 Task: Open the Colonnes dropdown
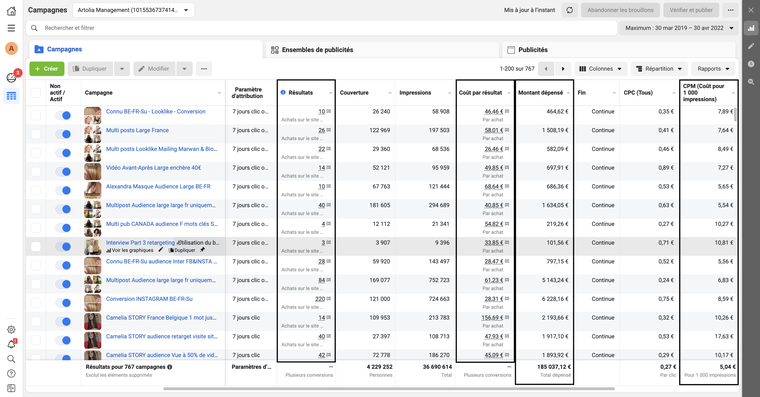coord(601,69)
